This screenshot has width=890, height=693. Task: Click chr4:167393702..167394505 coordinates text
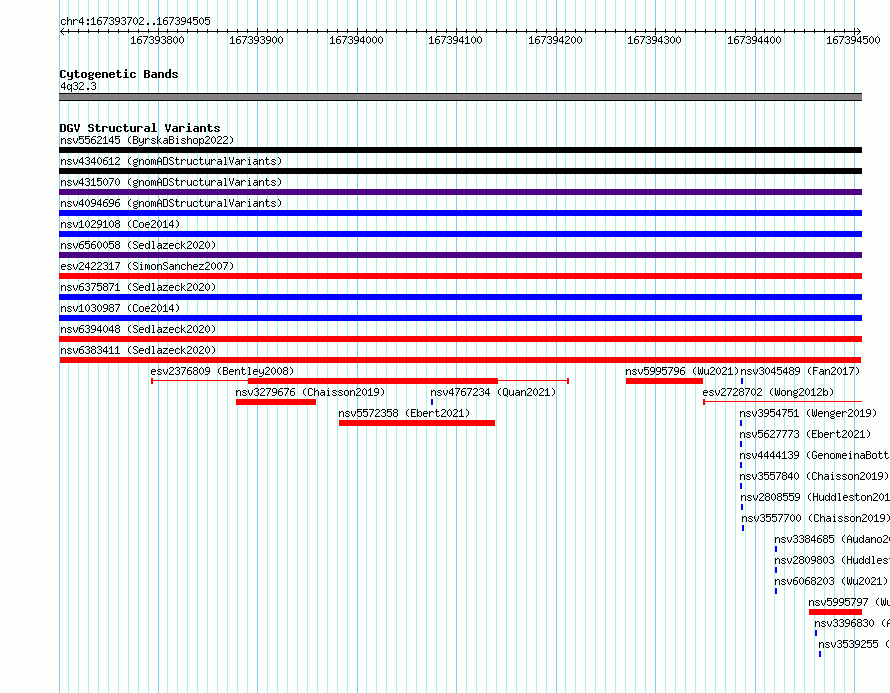(x=135, y=21)
